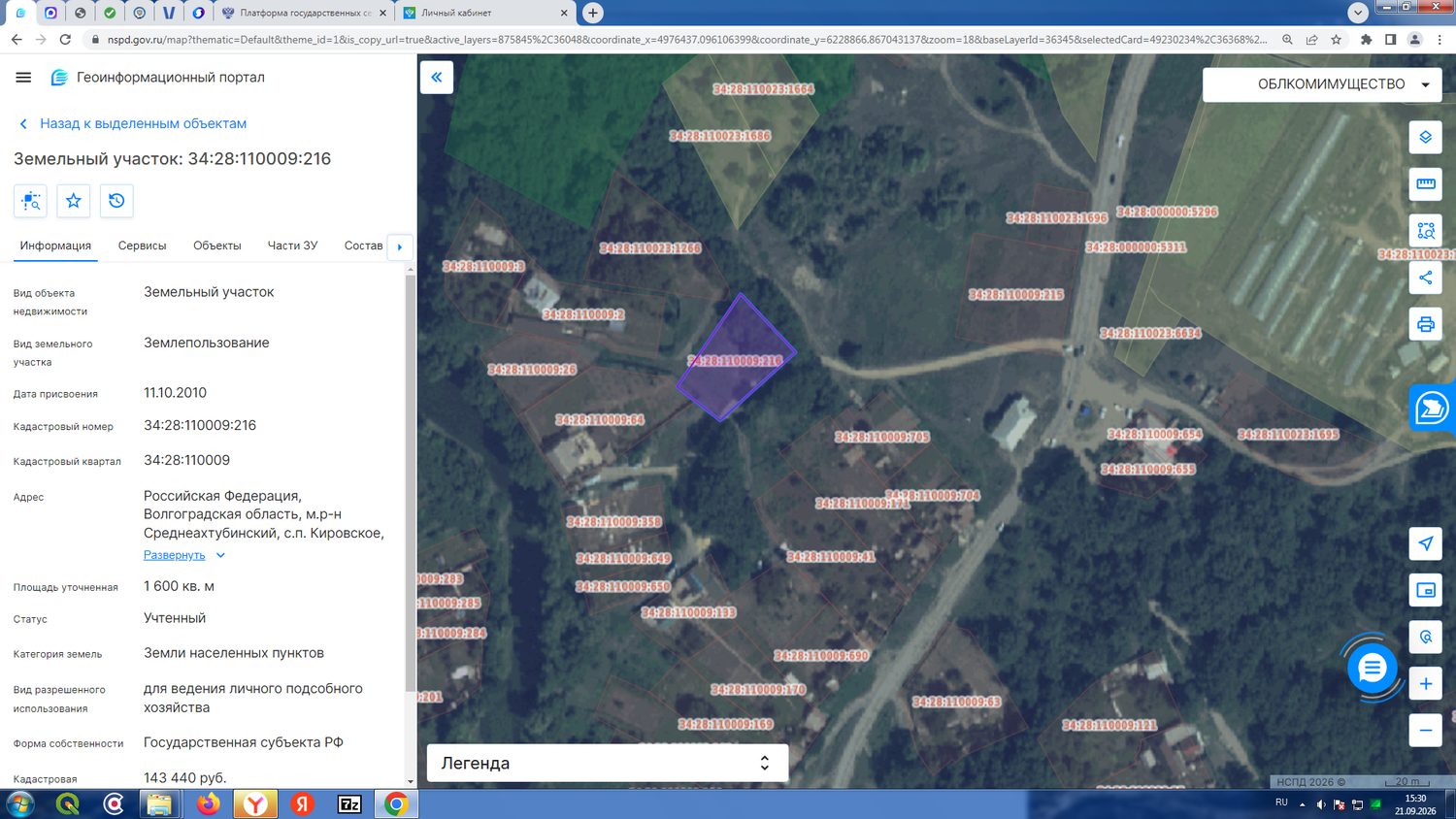Open the Объекты tab
The height and width of the screenshot is (819, 1456).
[x=217, y=246]
